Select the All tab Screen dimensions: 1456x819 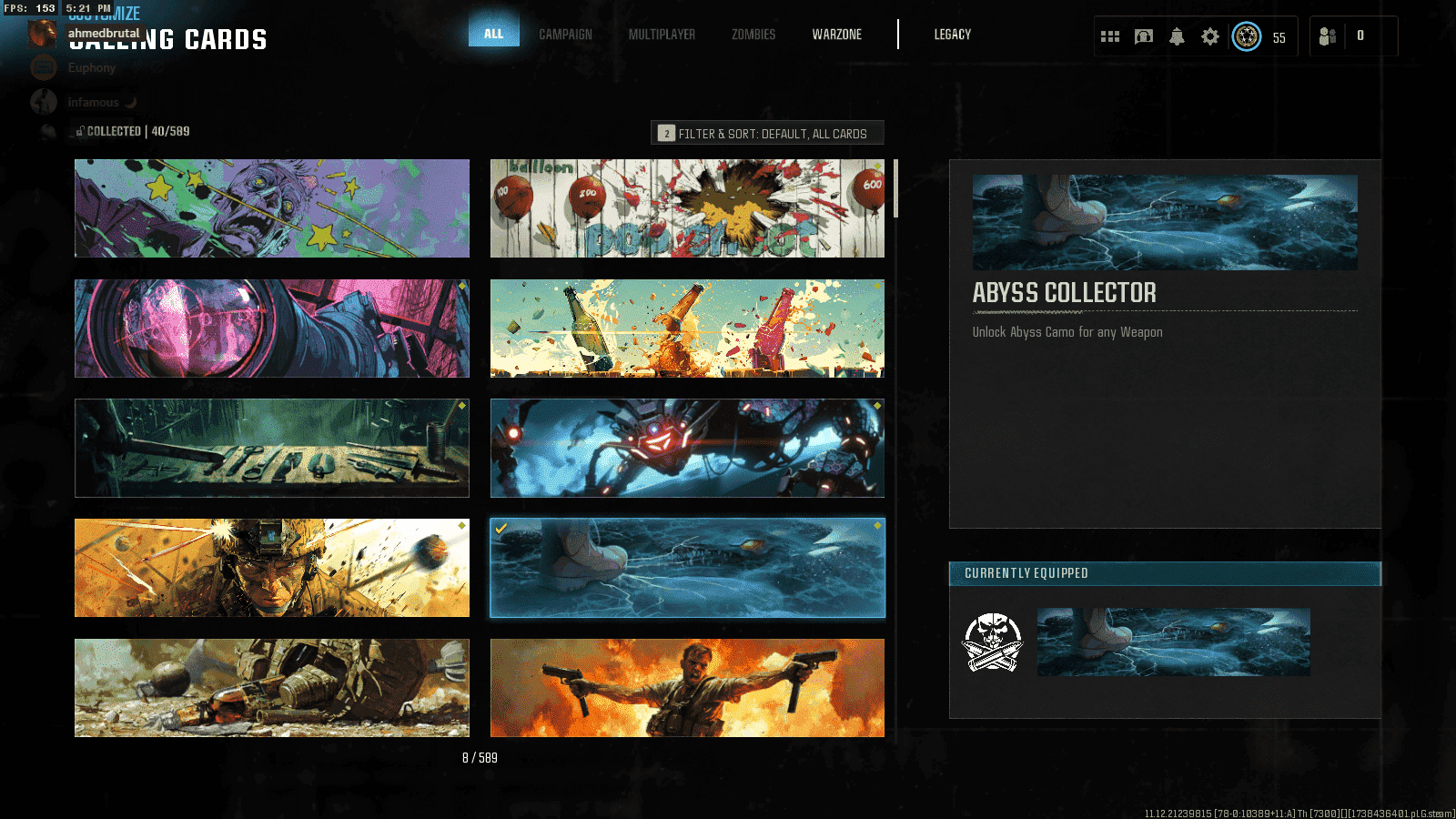tap(493, 34)
